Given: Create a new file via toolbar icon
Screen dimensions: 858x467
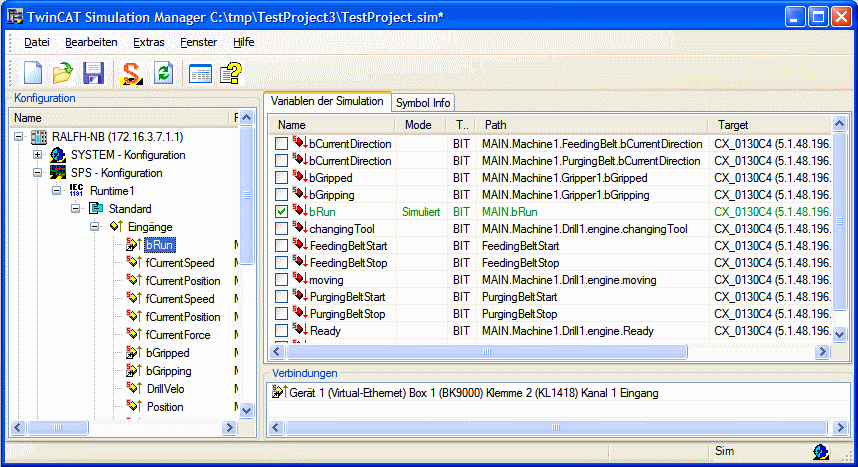Looking at the screenshot, I should coord(33,73).
